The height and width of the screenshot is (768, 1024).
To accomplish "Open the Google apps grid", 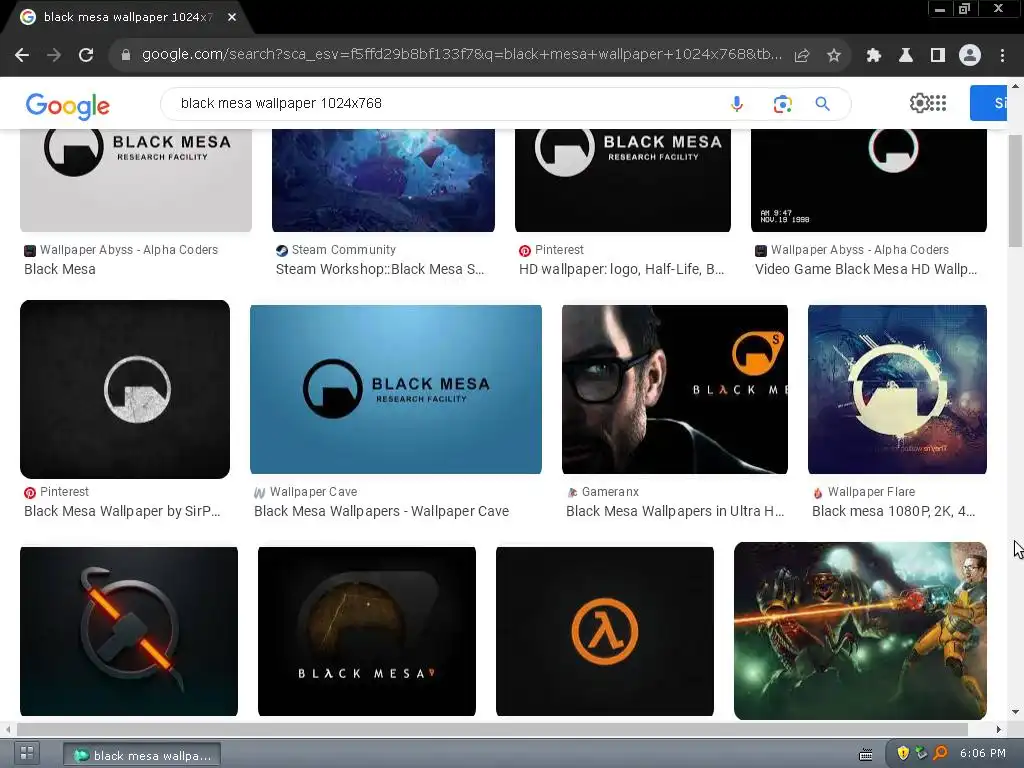I will click(x=938, y=103).
